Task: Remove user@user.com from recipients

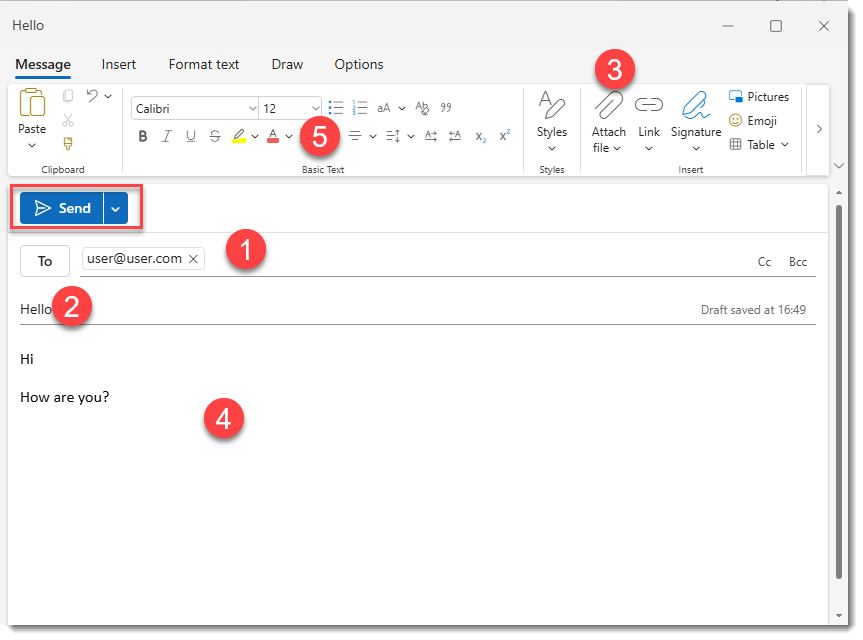Action: click(x=192, y=258)
